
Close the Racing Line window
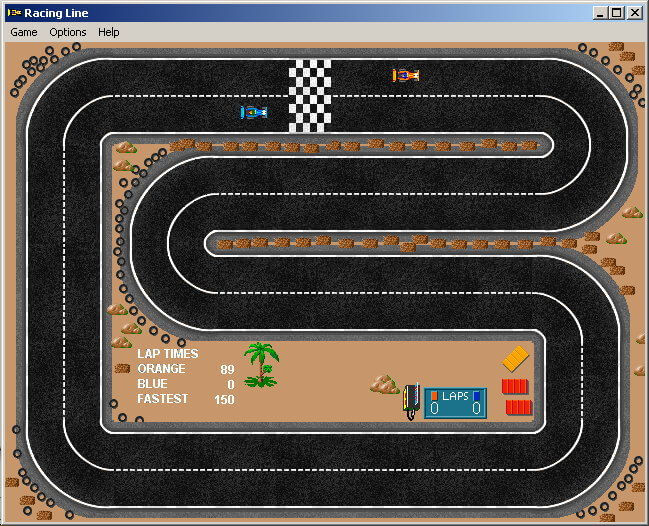tap(635, 13)
